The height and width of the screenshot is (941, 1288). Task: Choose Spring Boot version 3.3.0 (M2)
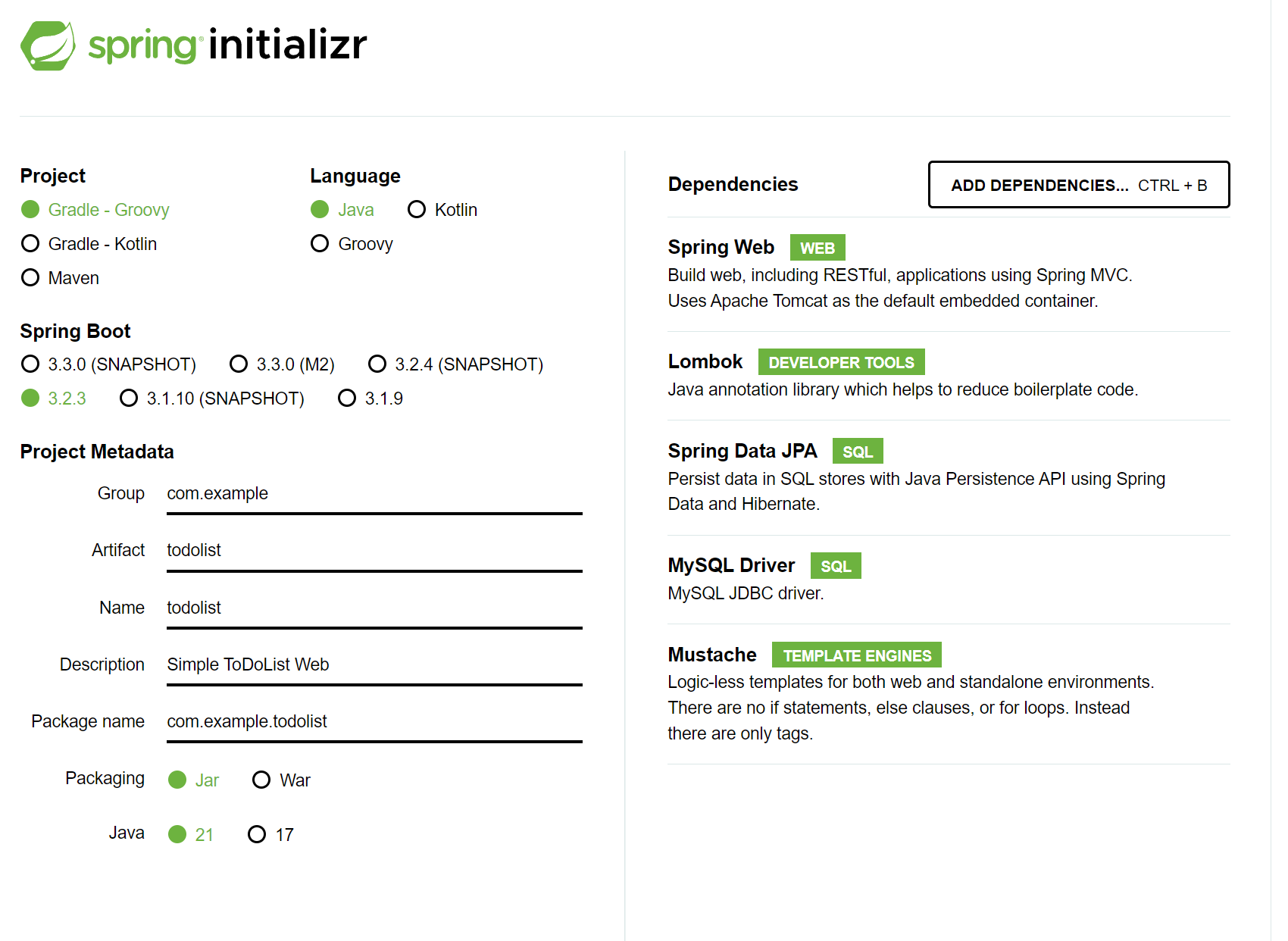pyautogui.click(x=239, y=364)
